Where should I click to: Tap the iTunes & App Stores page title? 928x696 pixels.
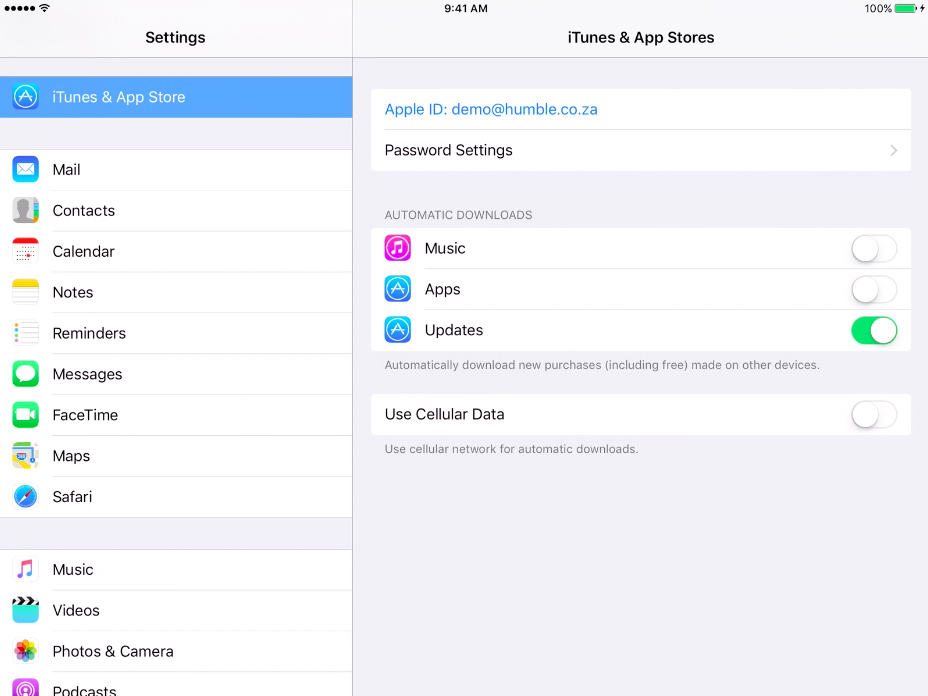point(641,37)
